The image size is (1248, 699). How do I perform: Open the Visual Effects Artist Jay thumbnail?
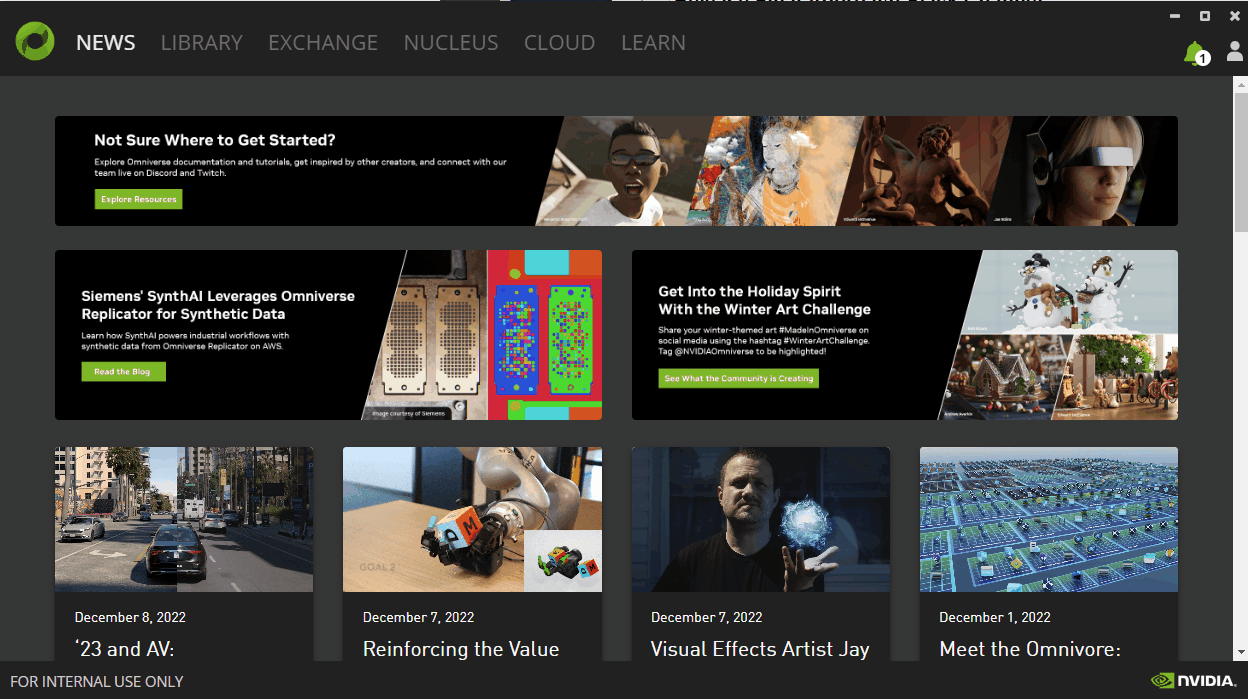point(760,519)
